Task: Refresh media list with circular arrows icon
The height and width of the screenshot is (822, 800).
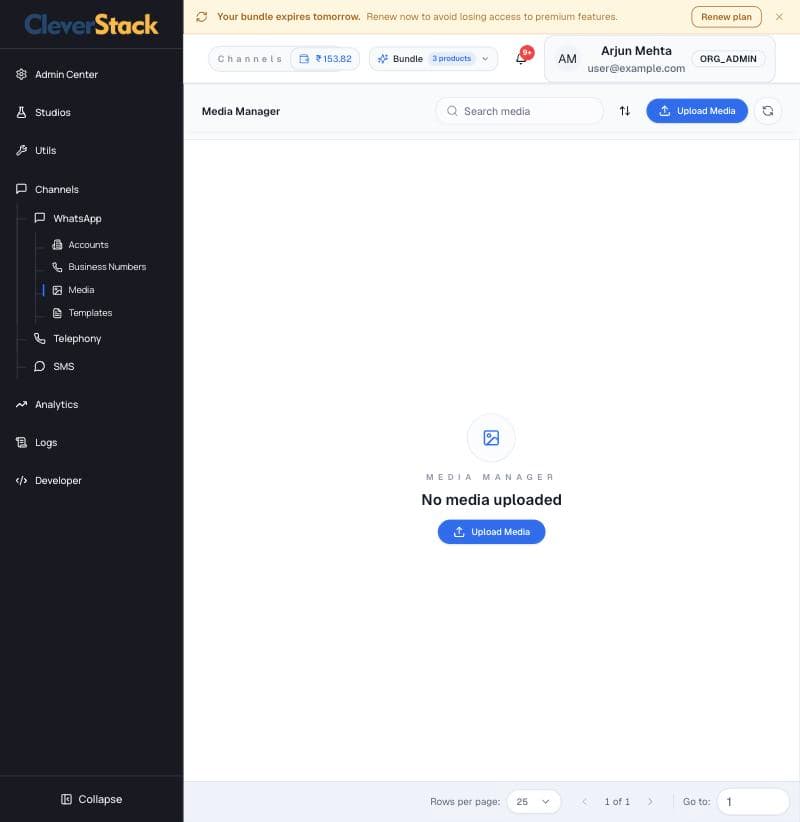Action: coord(767,111)
